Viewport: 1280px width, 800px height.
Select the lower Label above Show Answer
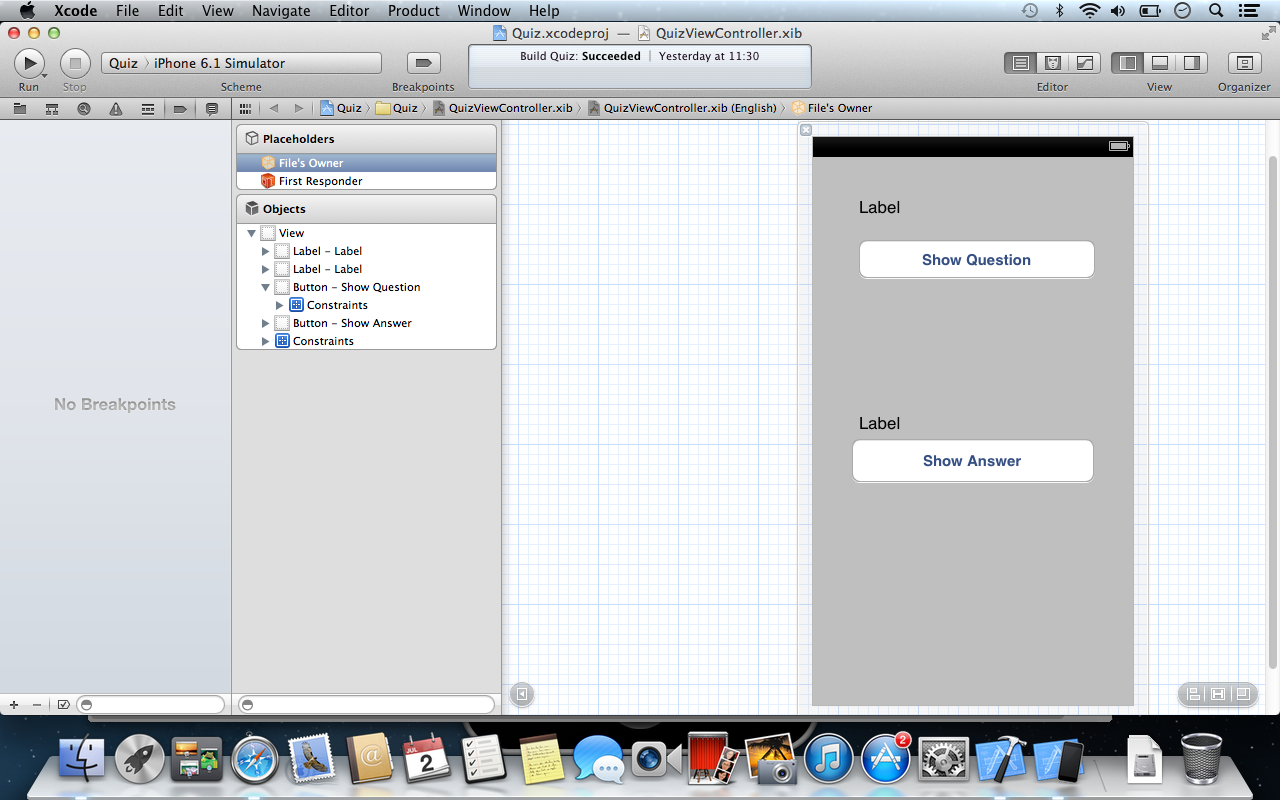pos(879,424)
